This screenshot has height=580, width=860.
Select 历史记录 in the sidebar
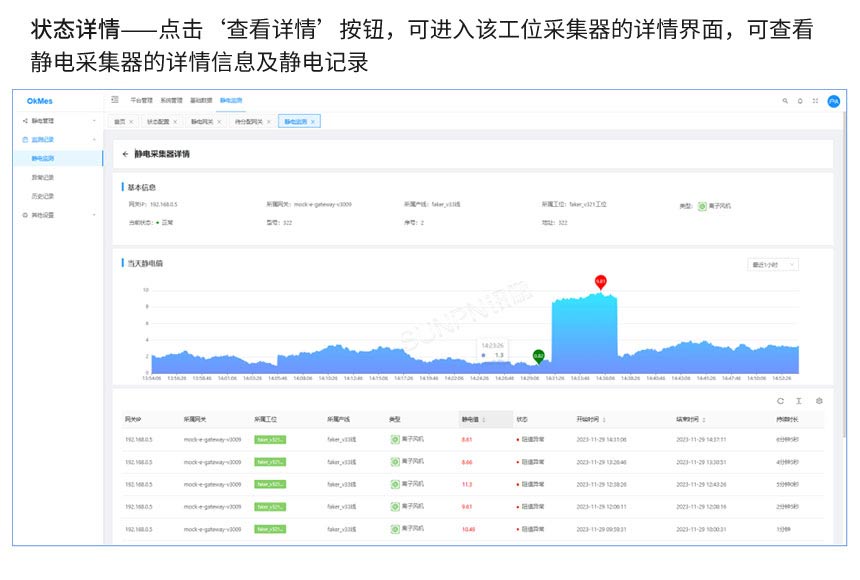[x=48, y=194]
